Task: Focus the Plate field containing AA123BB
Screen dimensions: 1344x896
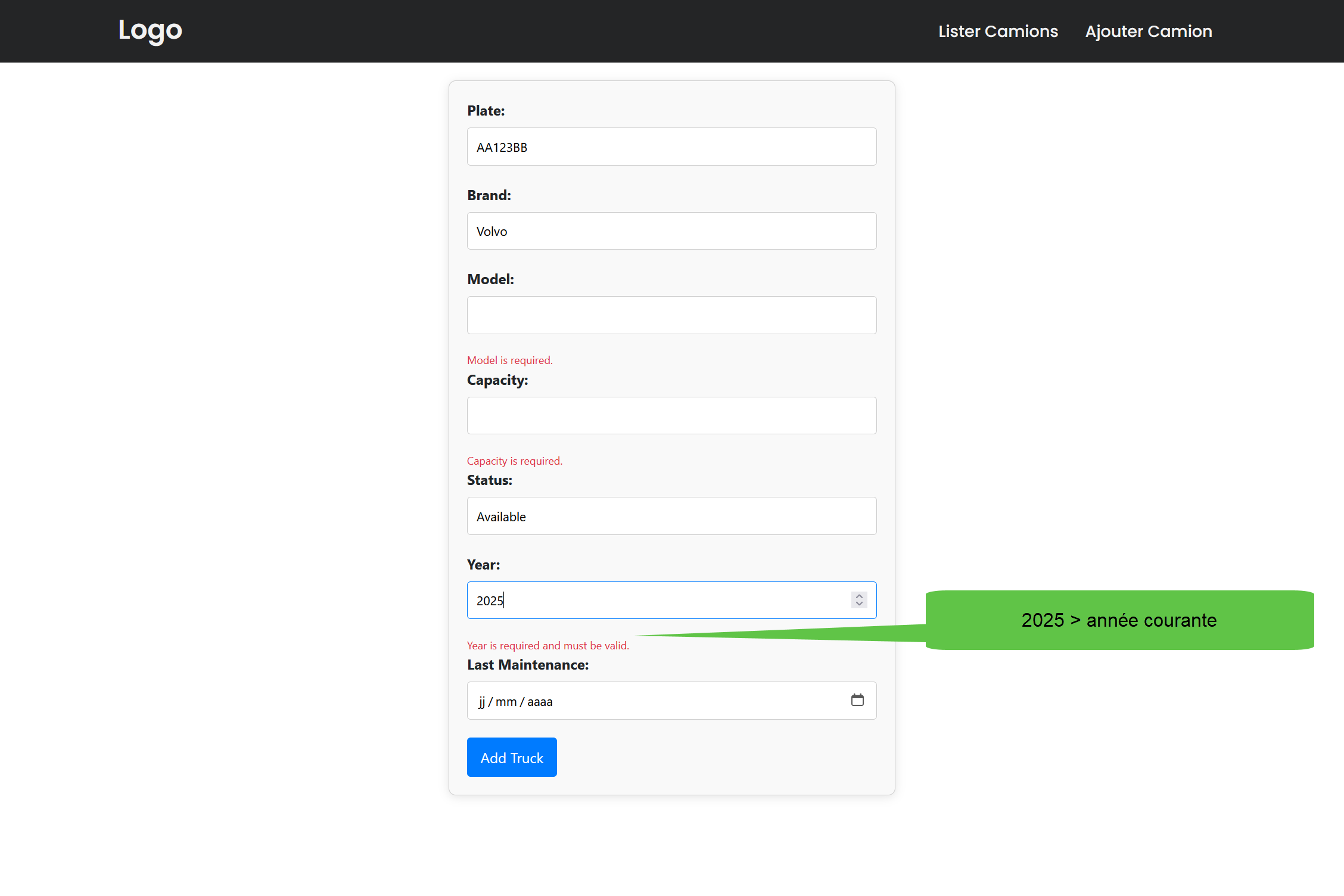Action: (671, 147)
